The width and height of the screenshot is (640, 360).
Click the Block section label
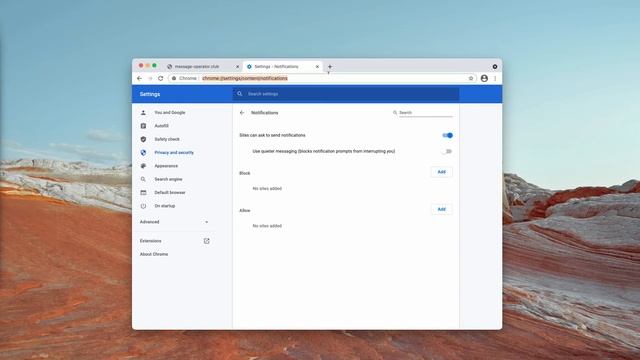pyautogui.click(x=245, y=173)
